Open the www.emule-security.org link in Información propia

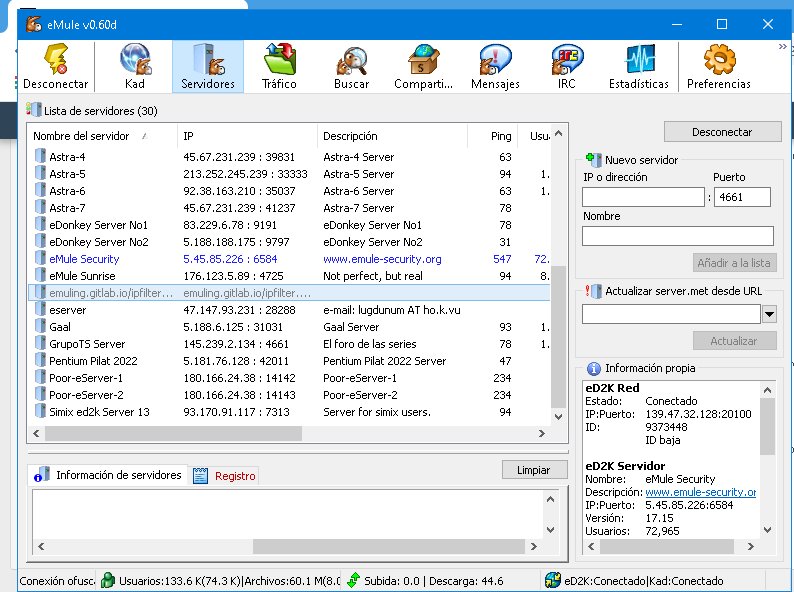(x=700, y=492)
